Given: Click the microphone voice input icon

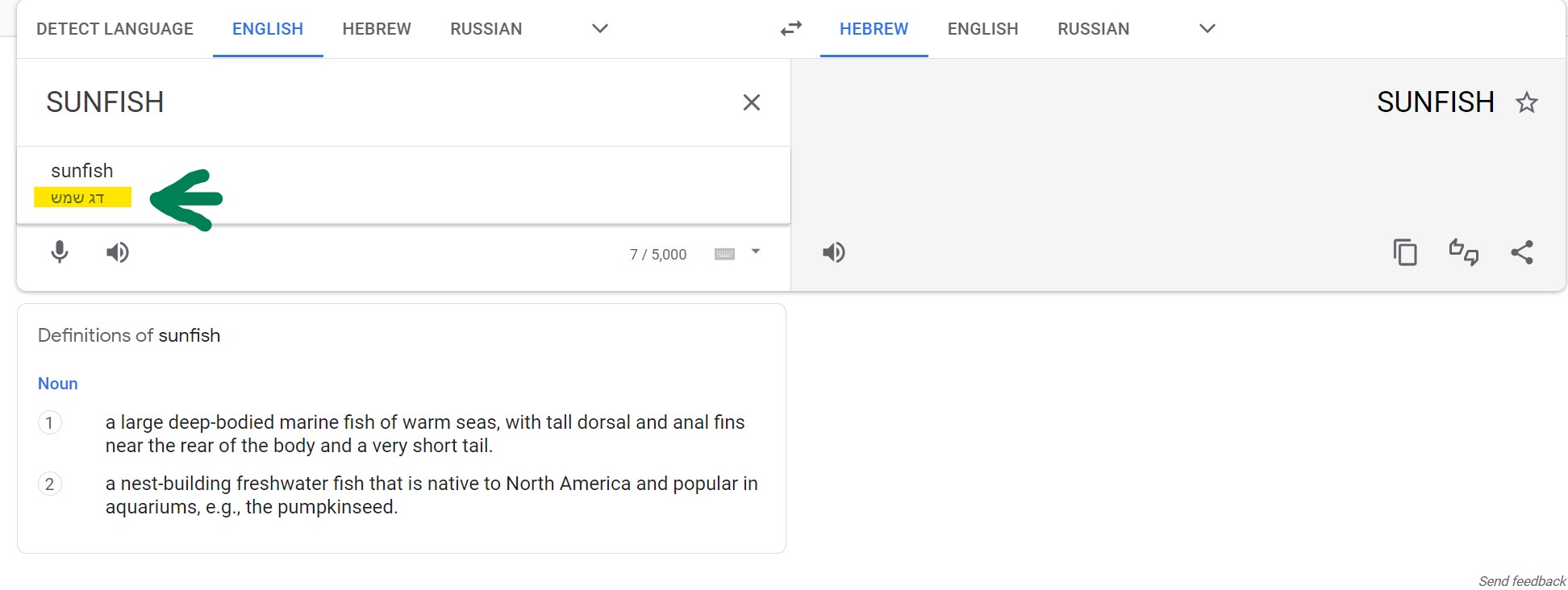Looking at the screenshot, I should pyautogui.click(x=60, y=252).
